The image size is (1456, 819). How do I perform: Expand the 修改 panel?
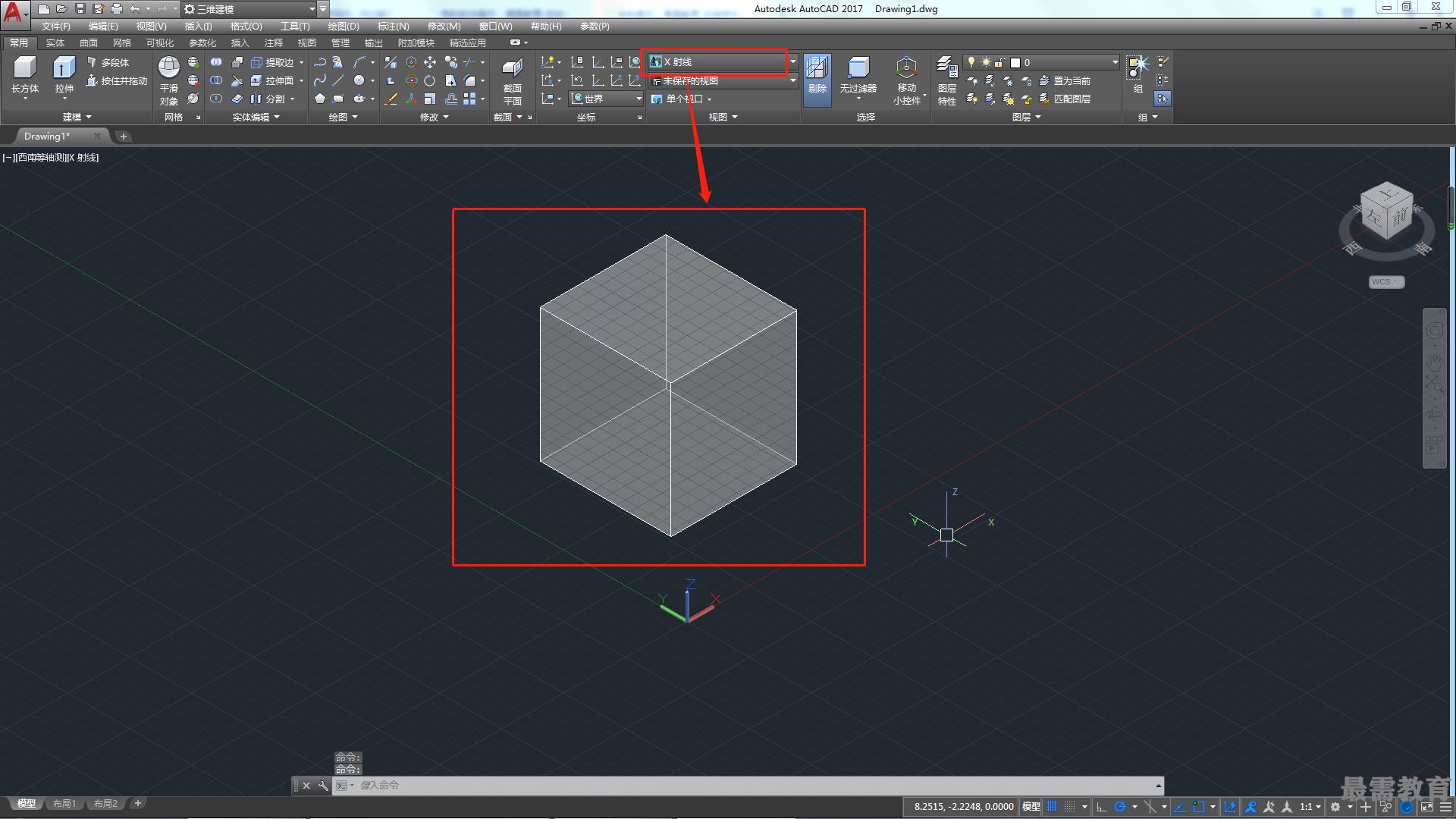pyautogui.click(x=435, y=117)
